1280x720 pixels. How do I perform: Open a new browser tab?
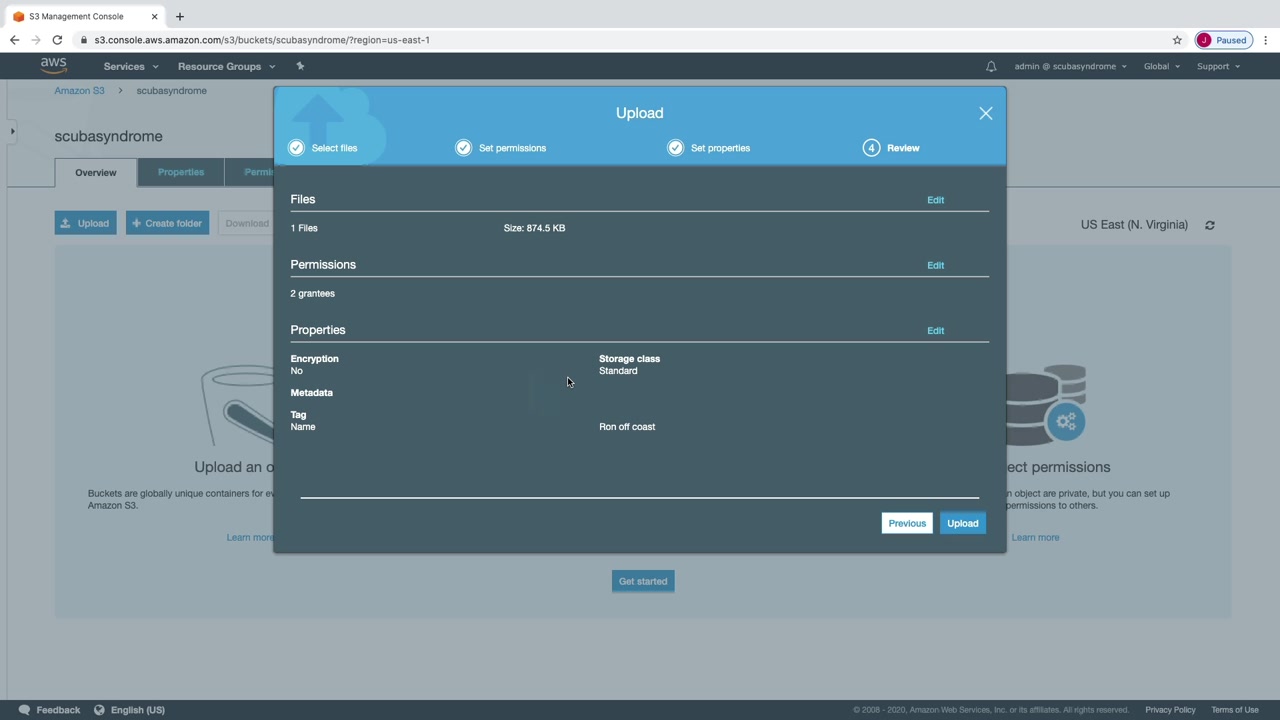pyautogui.click(x=180, y=16)
